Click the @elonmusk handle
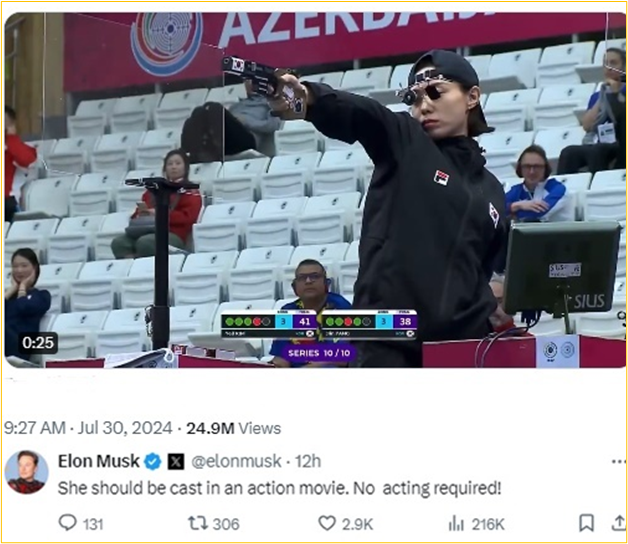Viewport: 628px width, 544px height. click(x=236, y=461)
